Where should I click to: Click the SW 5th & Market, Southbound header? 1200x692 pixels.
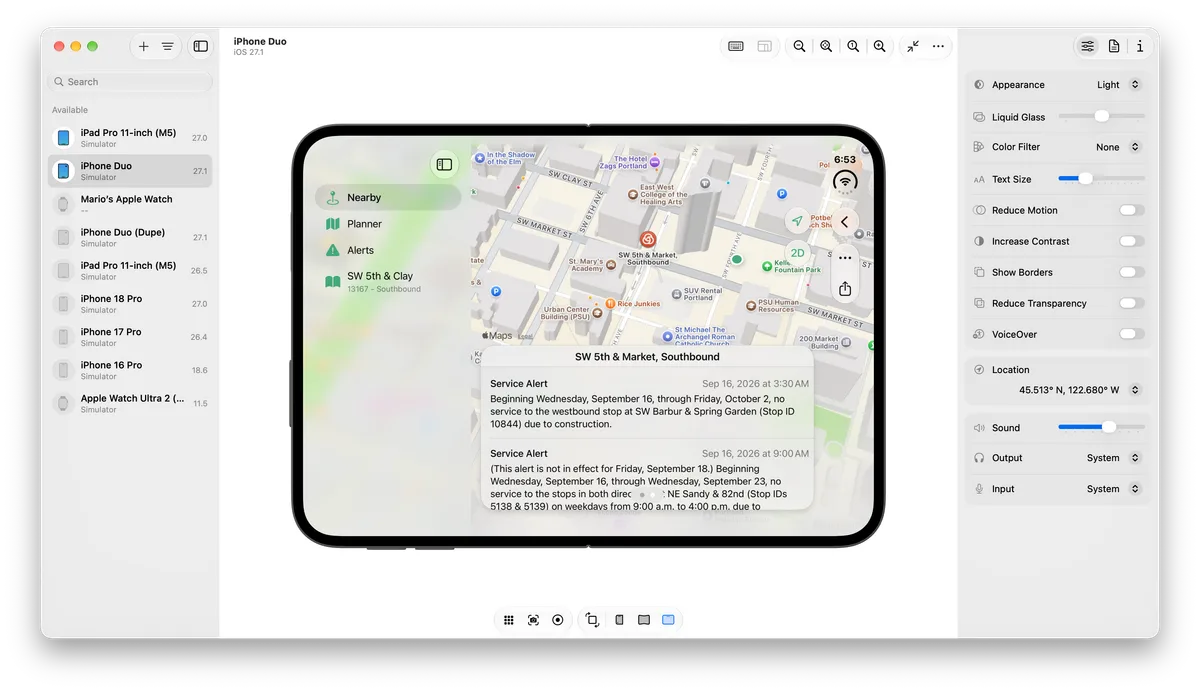click(x=647, y=357)
